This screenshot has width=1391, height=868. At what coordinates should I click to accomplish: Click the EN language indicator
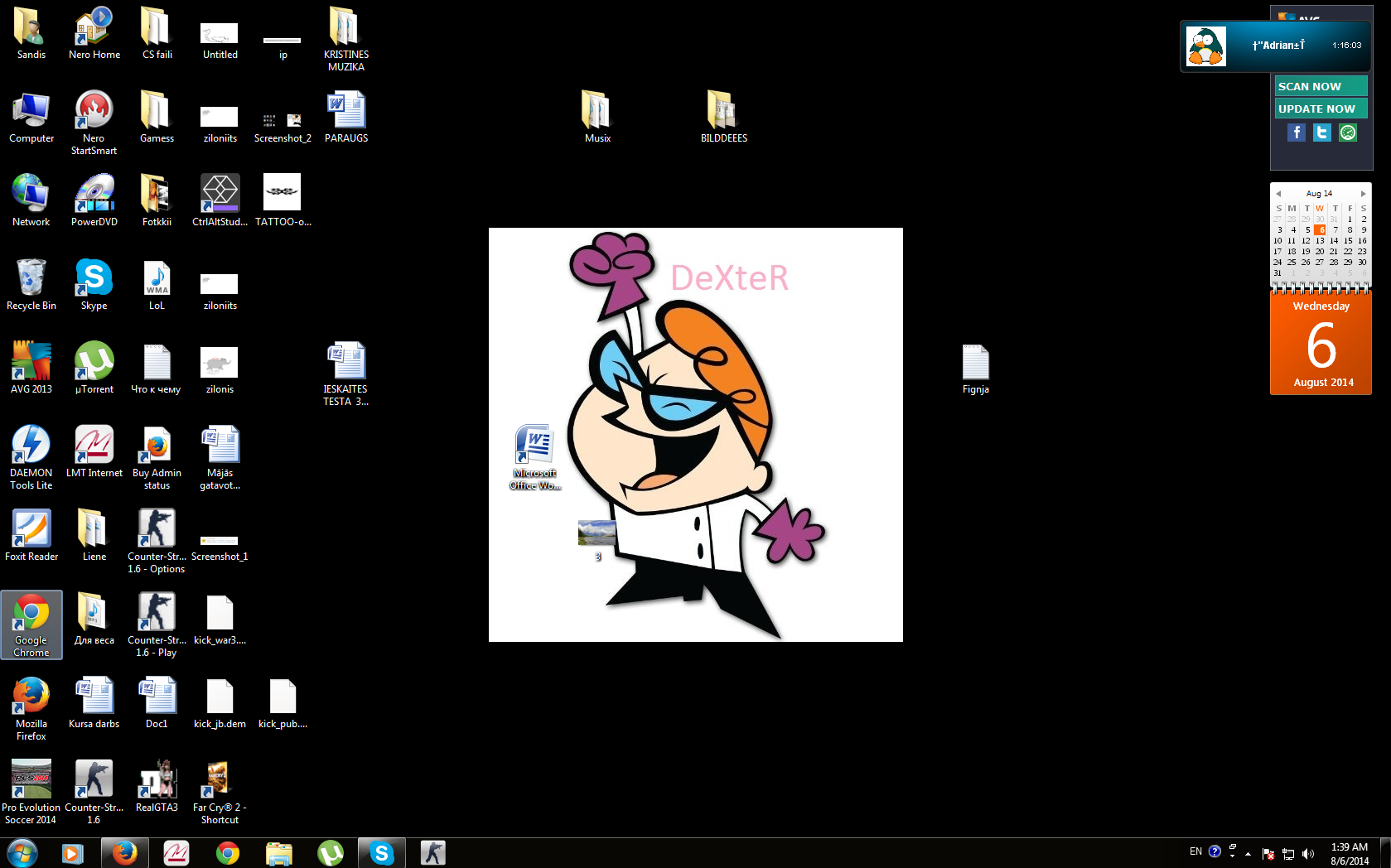(x=1195, y=851)
